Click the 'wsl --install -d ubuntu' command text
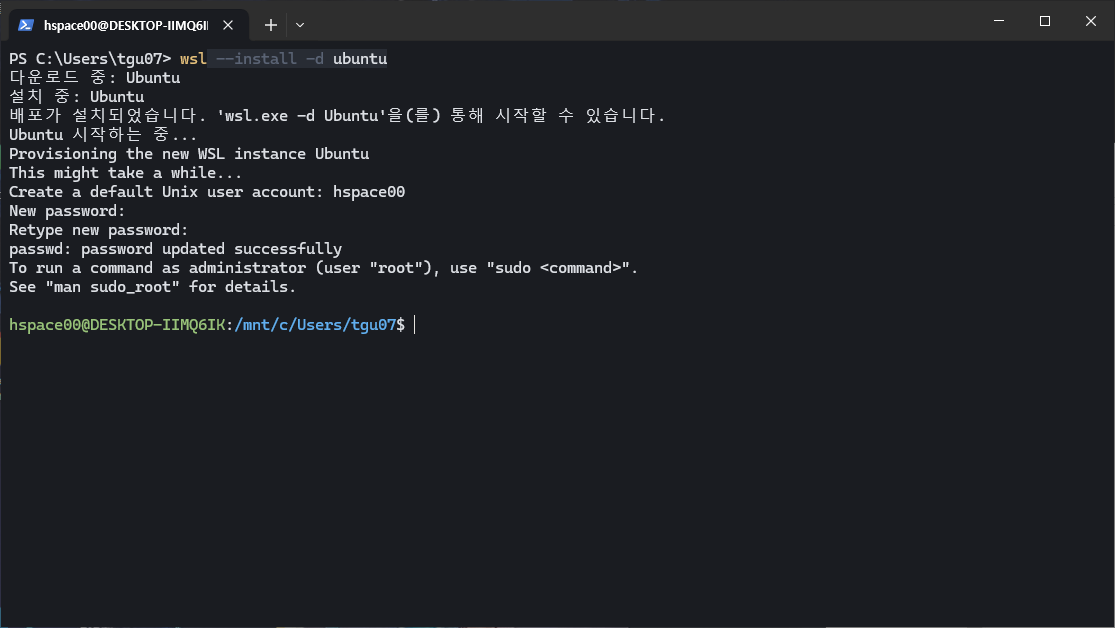The image size is (1115, 628). coord(283,59)
